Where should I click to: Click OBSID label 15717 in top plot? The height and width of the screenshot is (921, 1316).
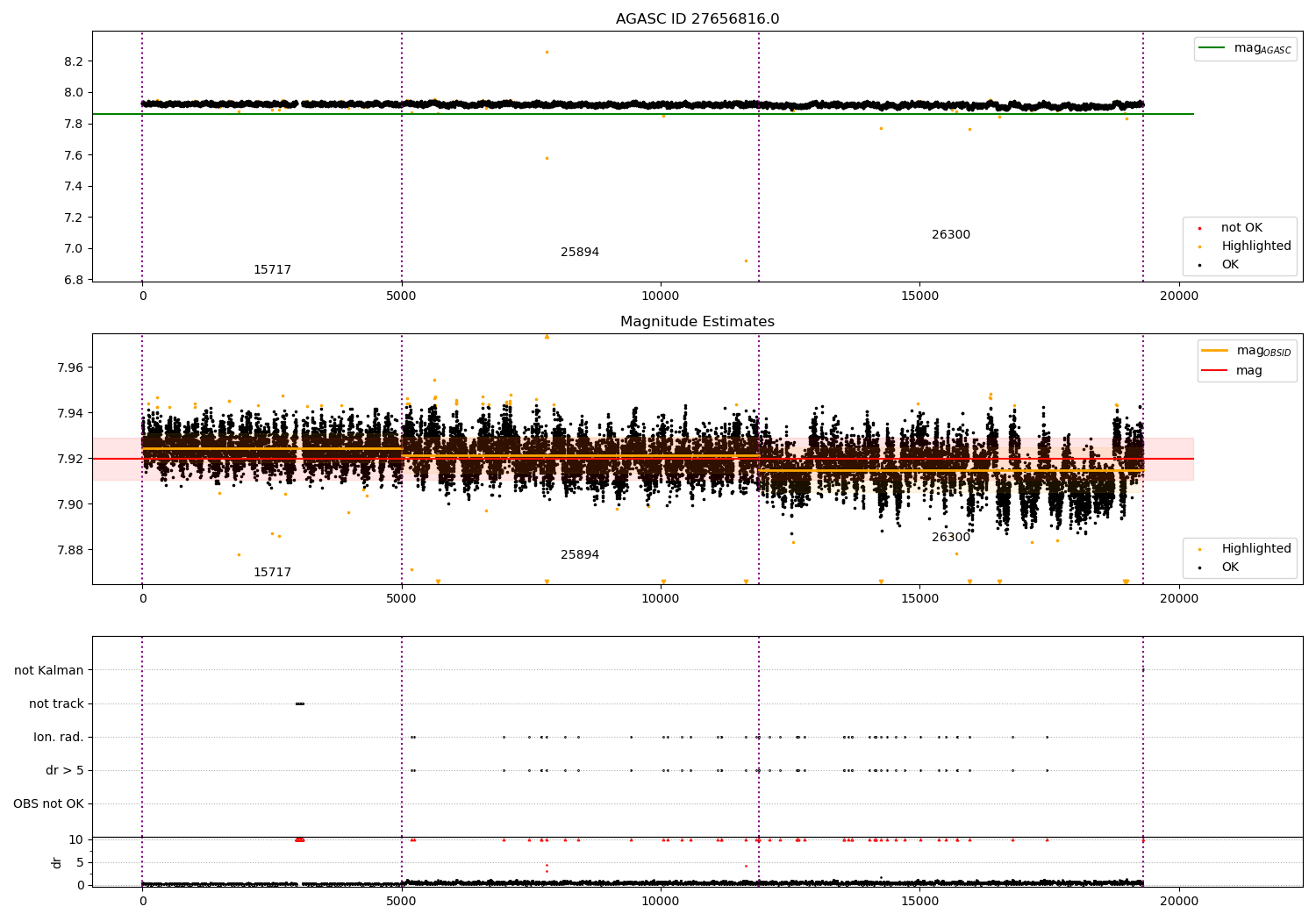[x=273, y=270]
